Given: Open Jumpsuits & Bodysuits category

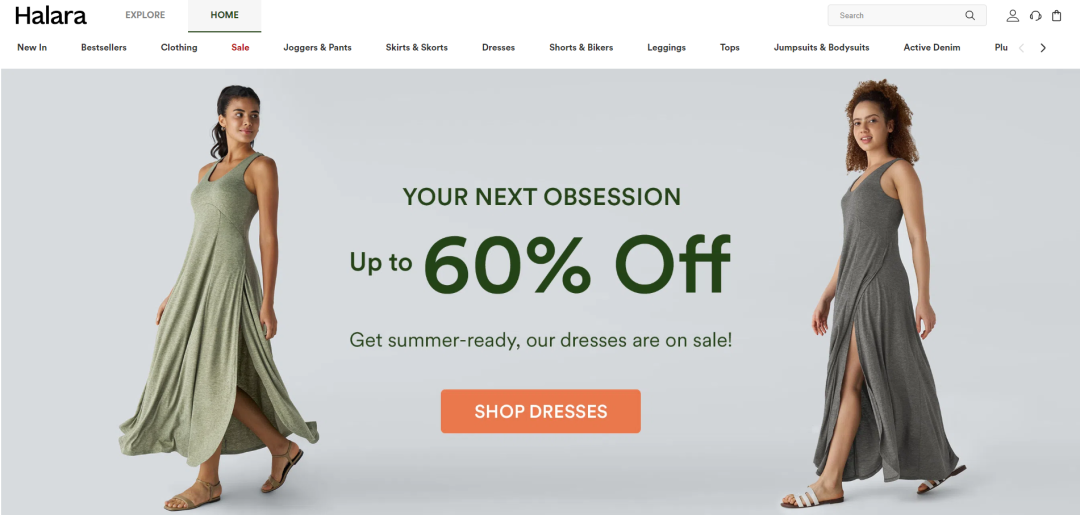Looking at the screenshot, I should pyautogui.click(x=821, y=48).
